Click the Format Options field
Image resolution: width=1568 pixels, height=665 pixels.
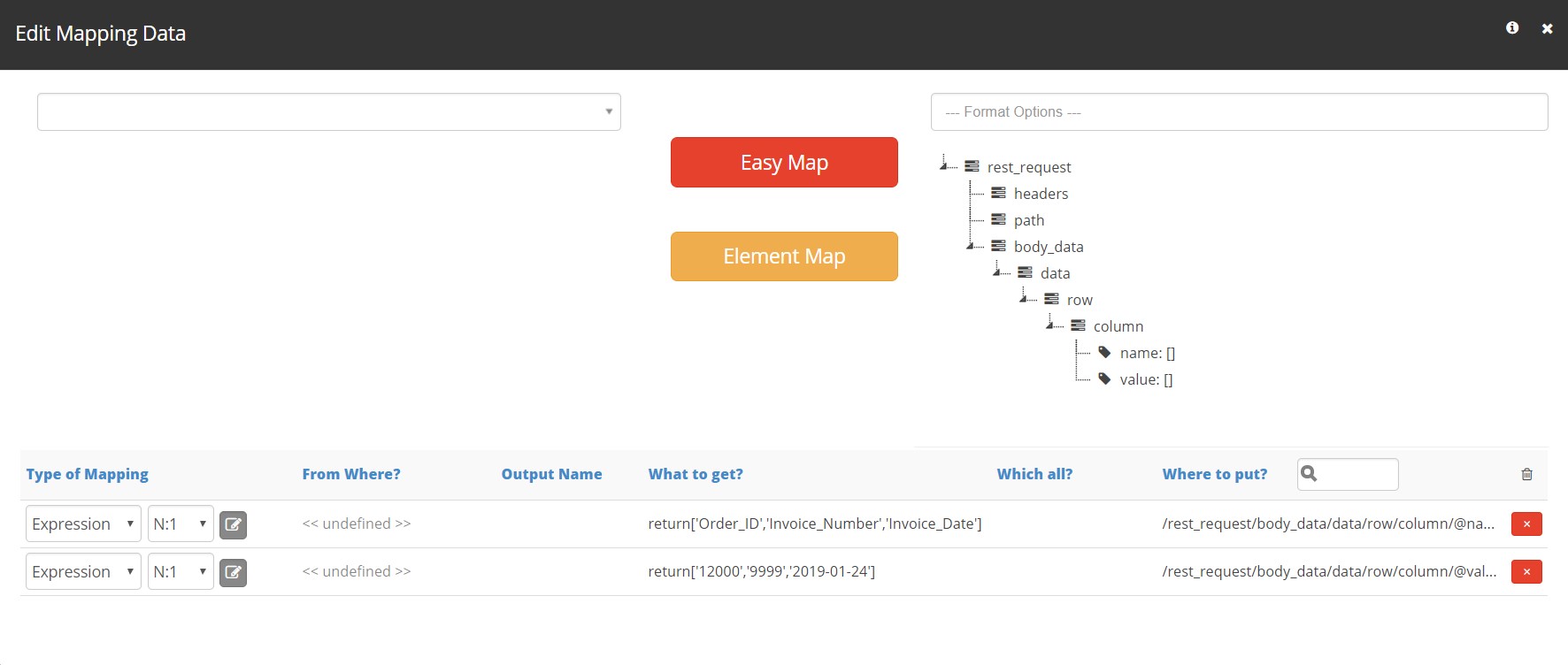[1239, 112]
